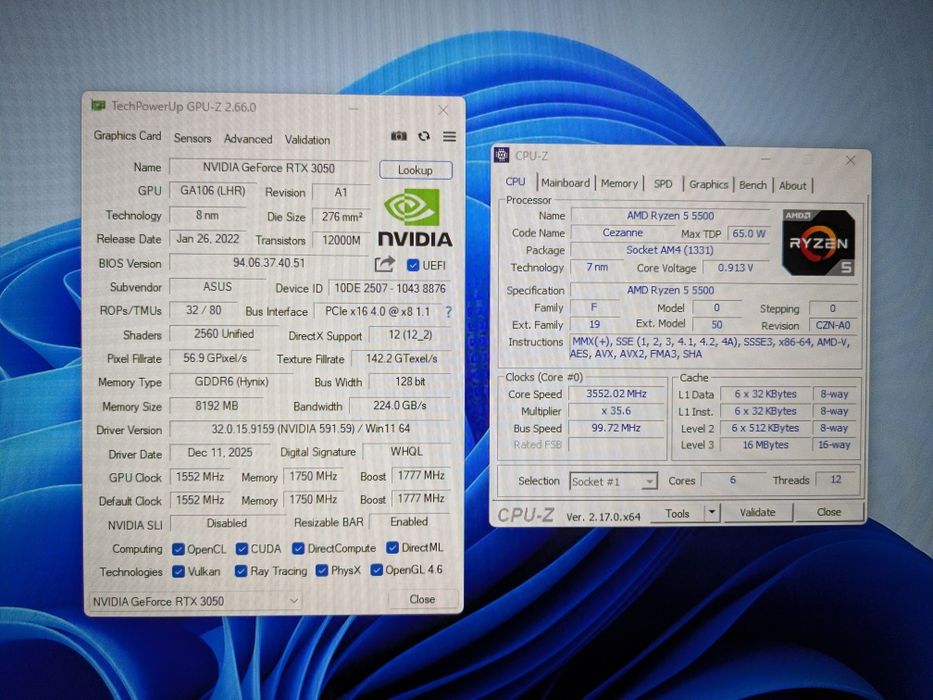Click the Release Date value Jan 26, 2022
Image resolution: width=933 pixels, height=700 pixels.
pos(208,239)
